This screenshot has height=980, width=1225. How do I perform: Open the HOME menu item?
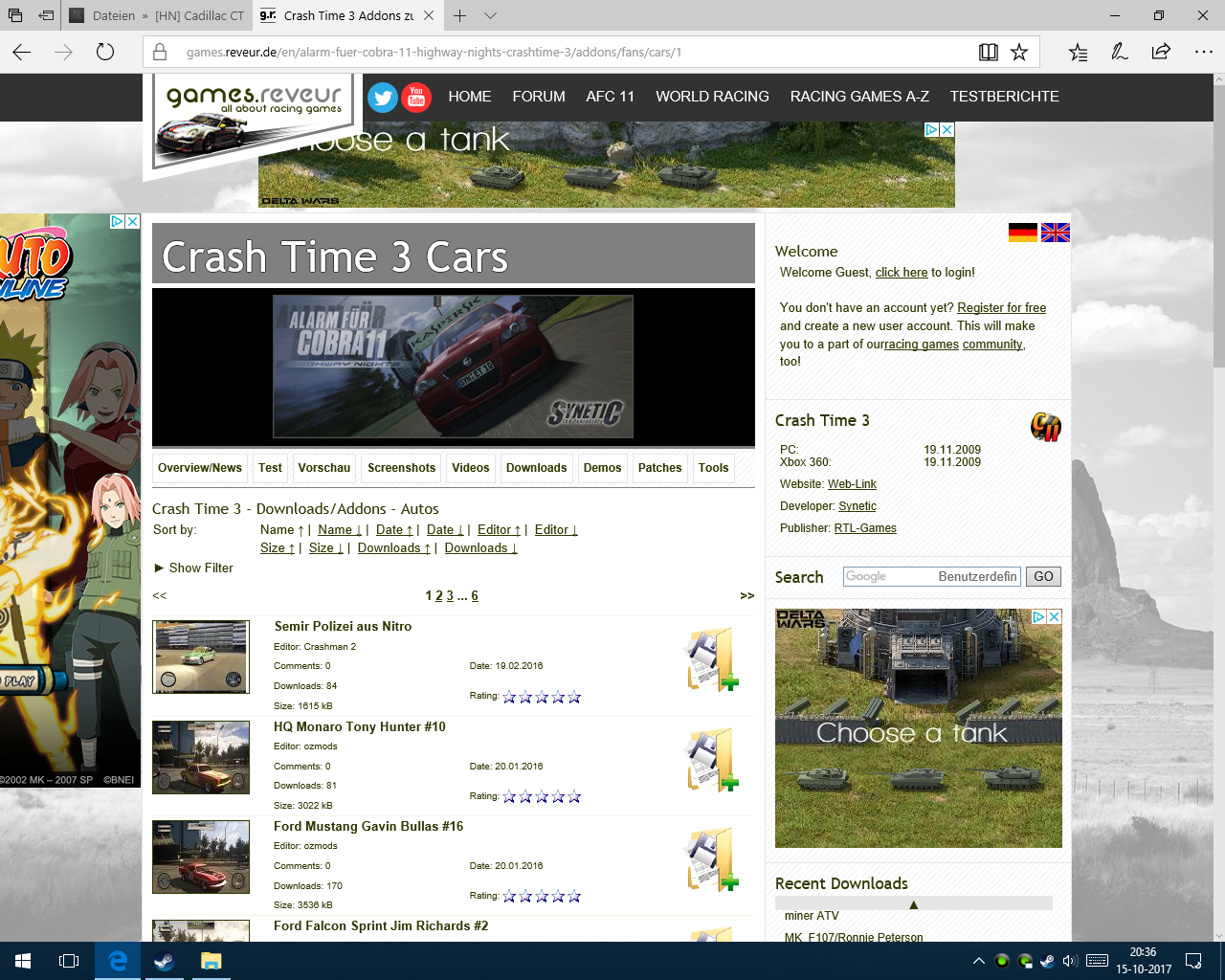(x=470, y=97)
